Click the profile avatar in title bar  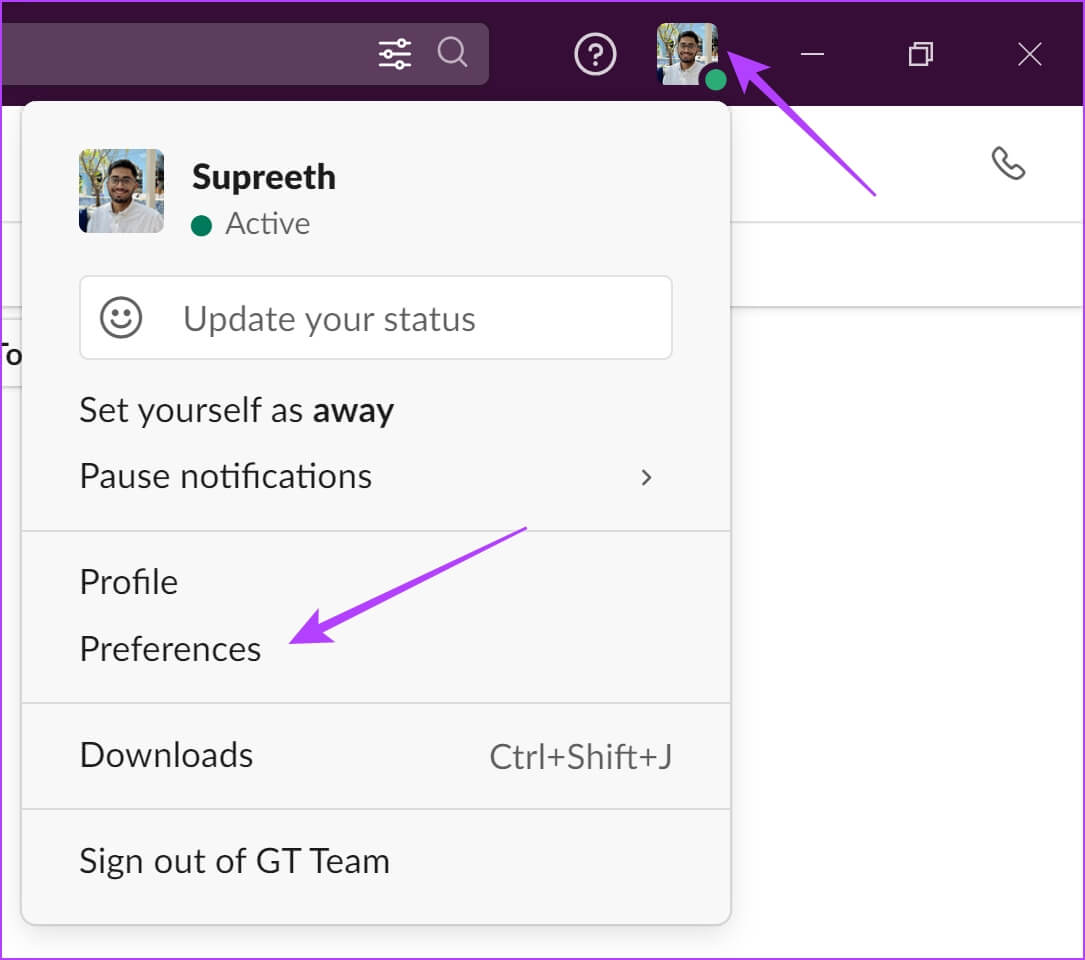coord(687,54)
